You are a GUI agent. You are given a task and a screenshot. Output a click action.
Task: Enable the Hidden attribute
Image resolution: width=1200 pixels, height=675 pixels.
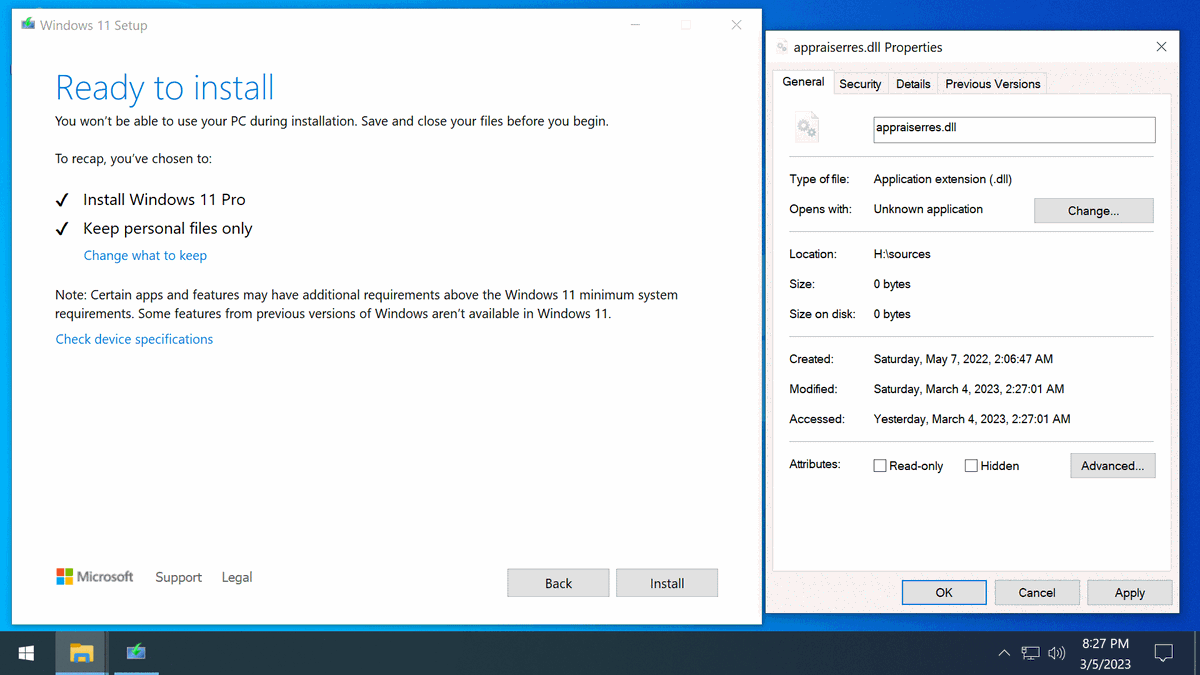tap(970, 465)
